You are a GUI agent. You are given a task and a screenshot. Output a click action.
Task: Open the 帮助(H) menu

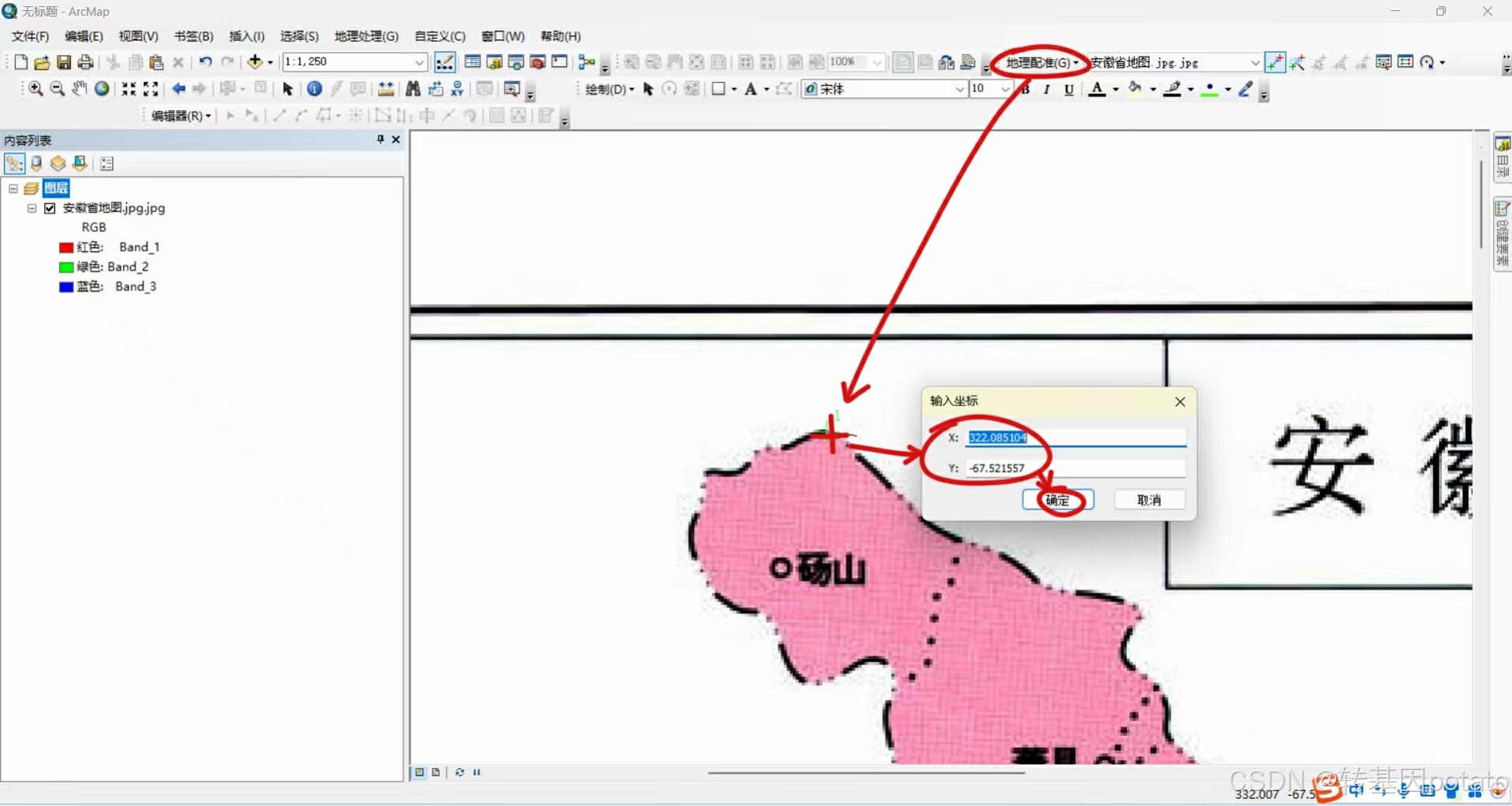point(561,36)
